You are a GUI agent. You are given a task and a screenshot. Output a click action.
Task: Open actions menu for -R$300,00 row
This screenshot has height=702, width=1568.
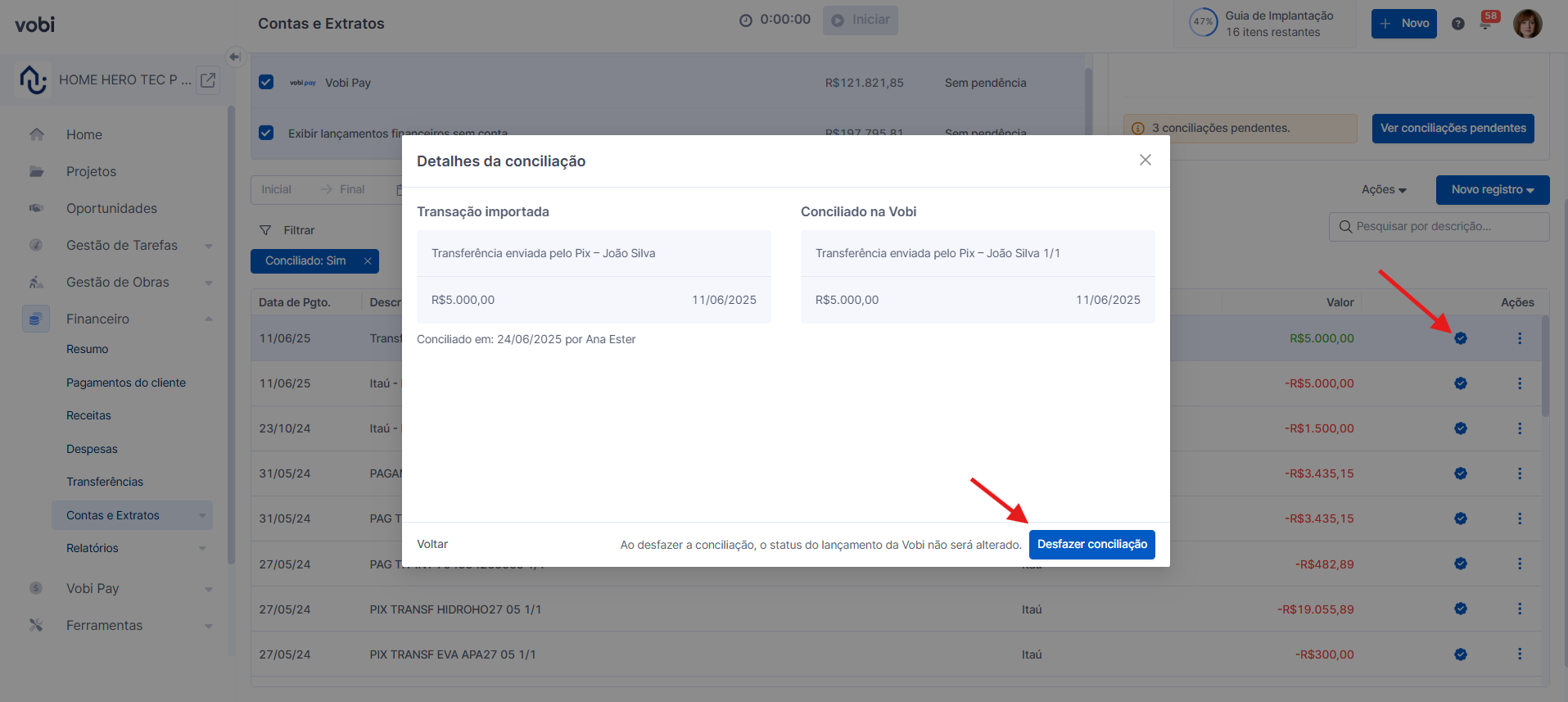1520,654
